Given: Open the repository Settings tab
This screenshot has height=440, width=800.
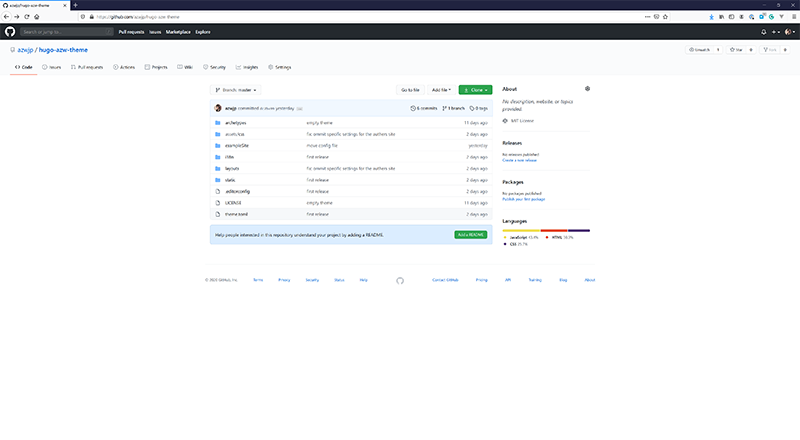Looking at the screenshot, I should pyautogui.click(x=280, y=67).
